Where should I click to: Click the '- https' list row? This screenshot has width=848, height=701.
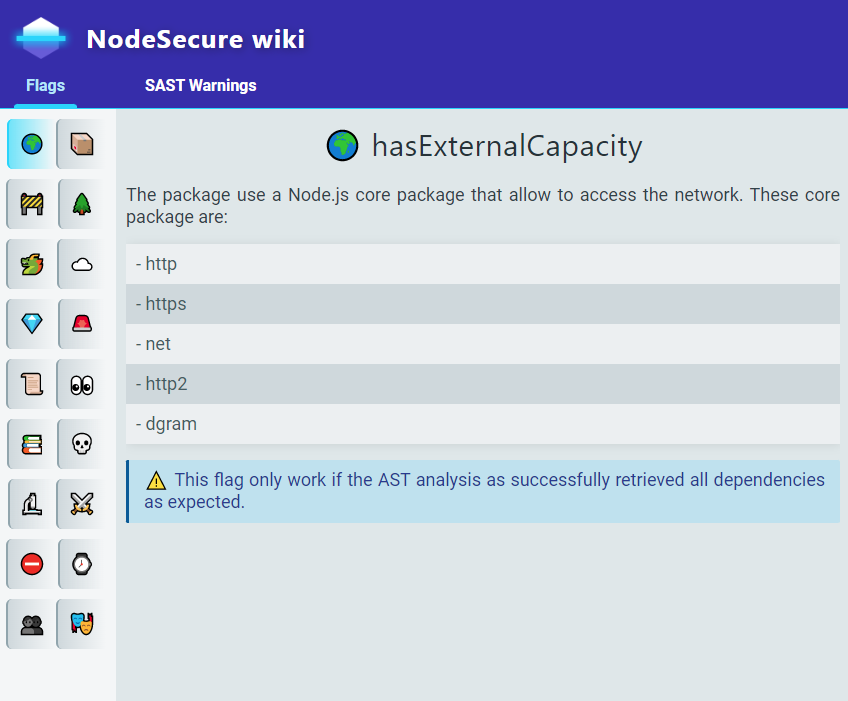click(483, 304)
